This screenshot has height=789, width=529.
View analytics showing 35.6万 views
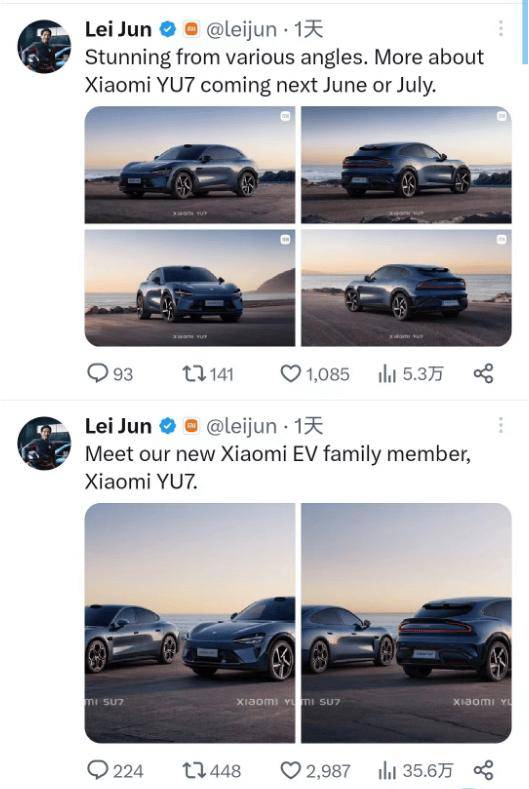coord(415,770)
